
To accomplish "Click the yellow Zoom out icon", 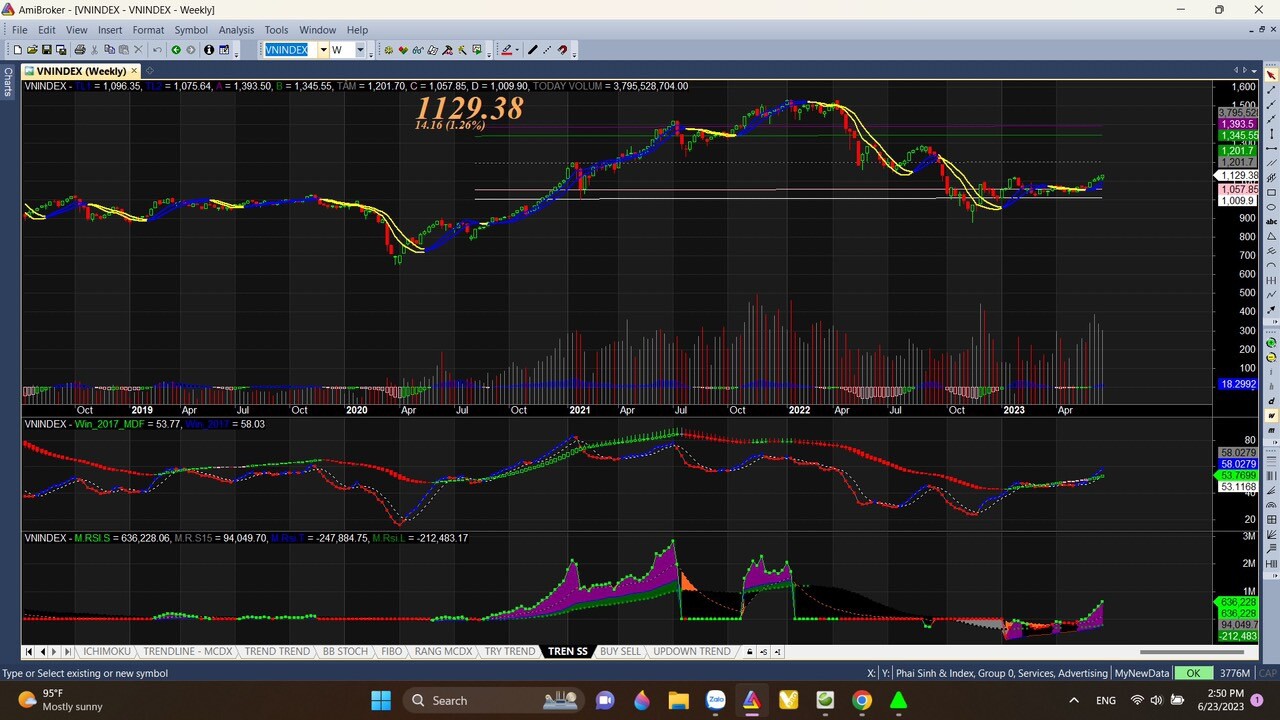I will (1271, 357).
